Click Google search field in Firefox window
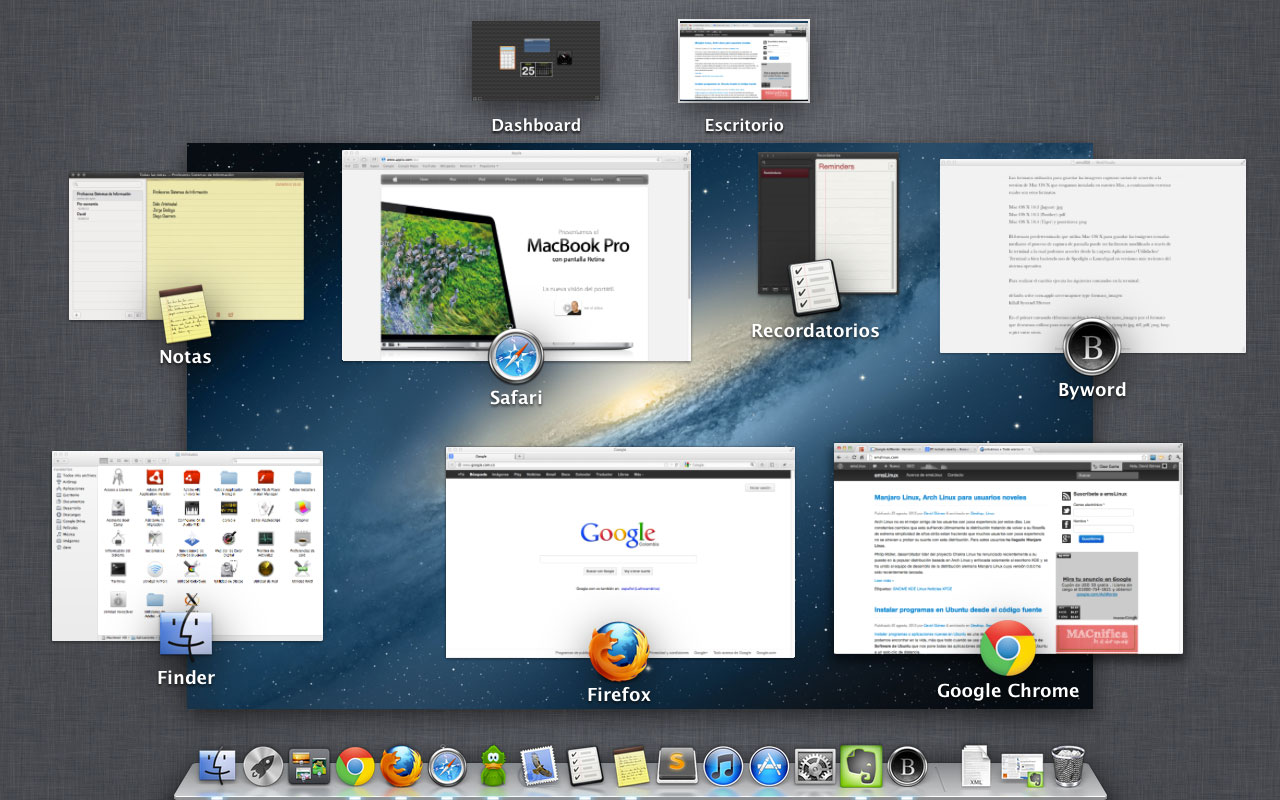Viewport: 1280px width, 800px height. (x=618, y=559)
